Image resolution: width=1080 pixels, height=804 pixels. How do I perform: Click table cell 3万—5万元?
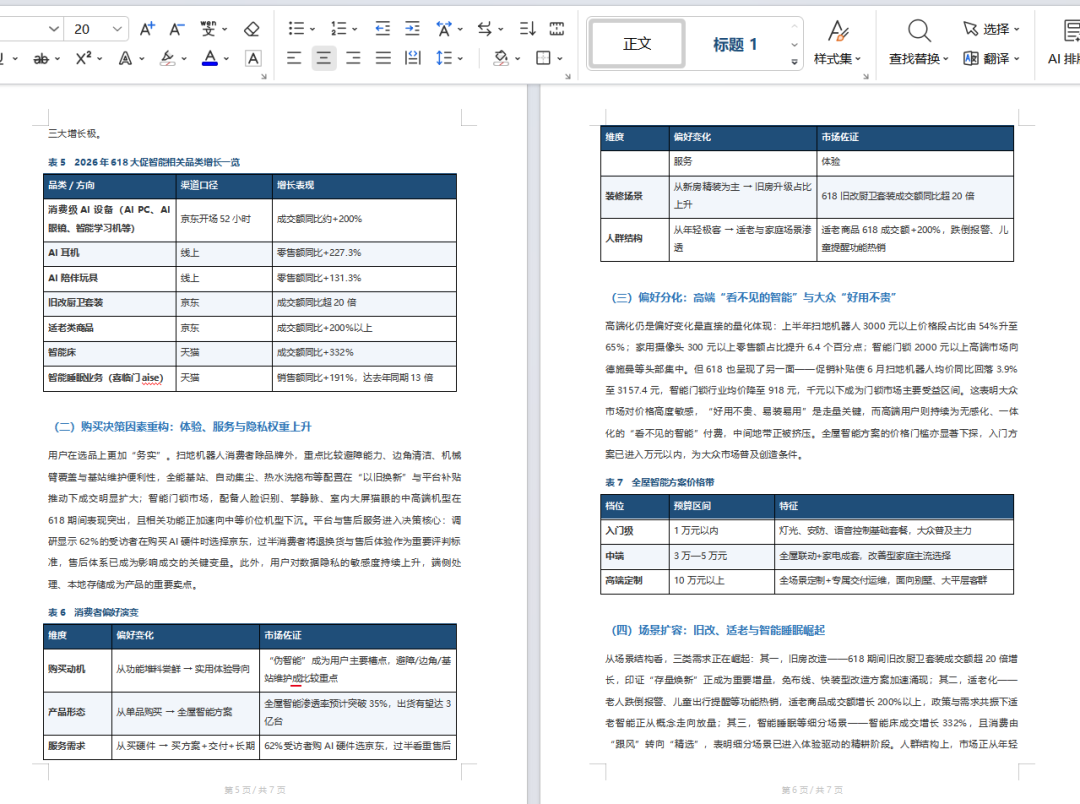[x=722, y=556]
